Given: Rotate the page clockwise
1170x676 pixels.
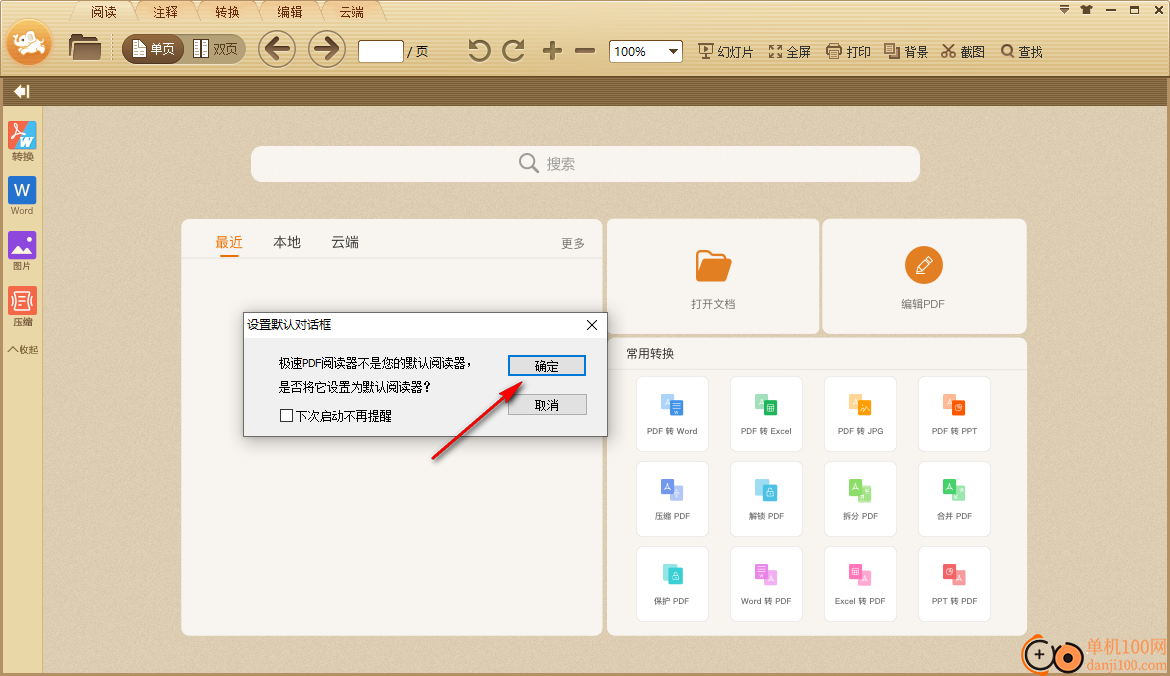Looking at the screenshot, I should click(513, 51).
